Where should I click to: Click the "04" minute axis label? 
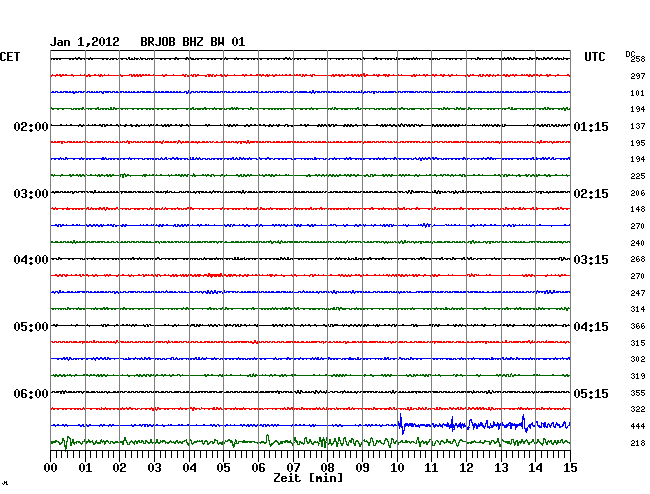(x=189, y=468)
